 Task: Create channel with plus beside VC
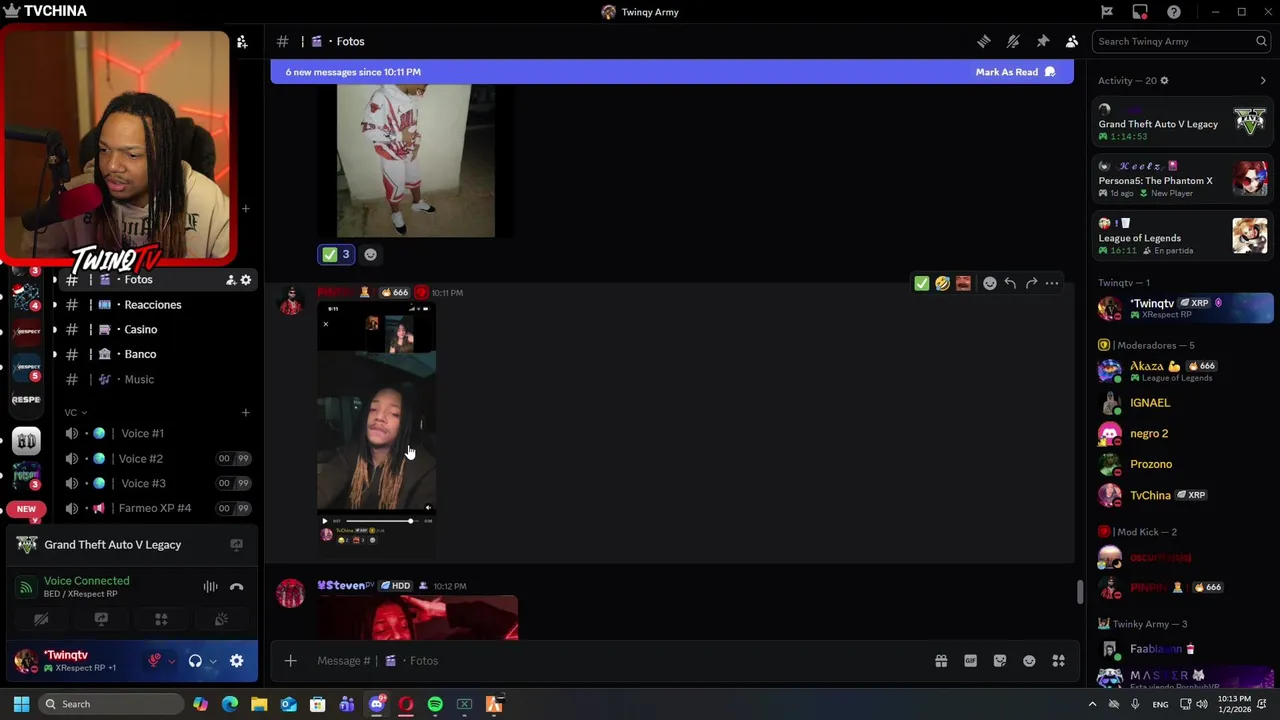(245, 412)
